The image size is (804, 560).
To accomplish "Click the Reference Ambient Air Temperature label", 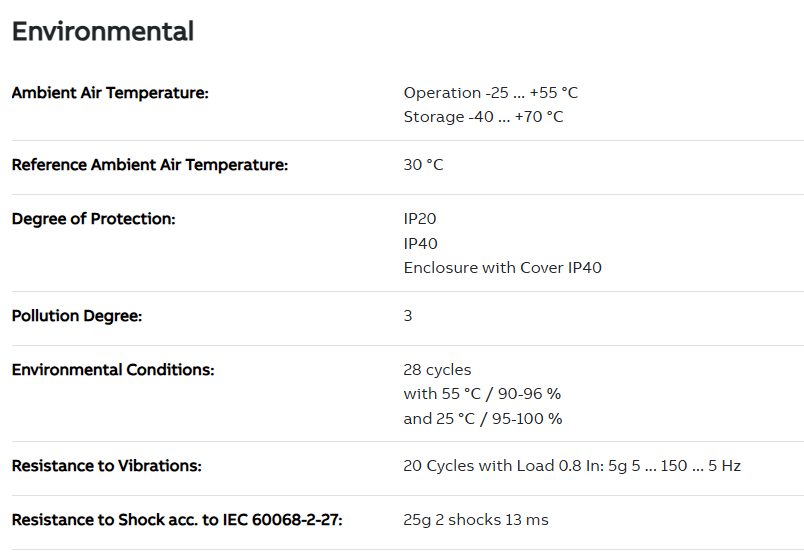I will pos(149,165).
